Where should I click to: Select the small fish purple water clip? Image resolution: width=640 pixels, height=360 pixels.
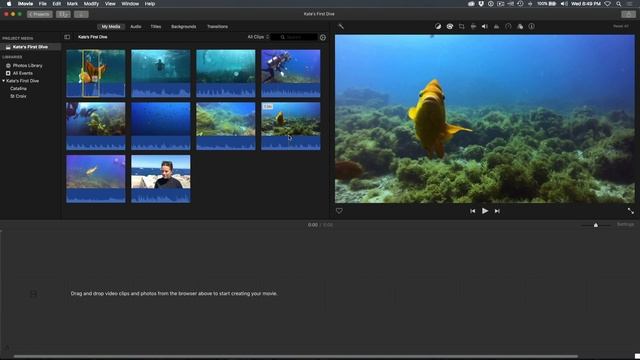[x=96, y=179]
